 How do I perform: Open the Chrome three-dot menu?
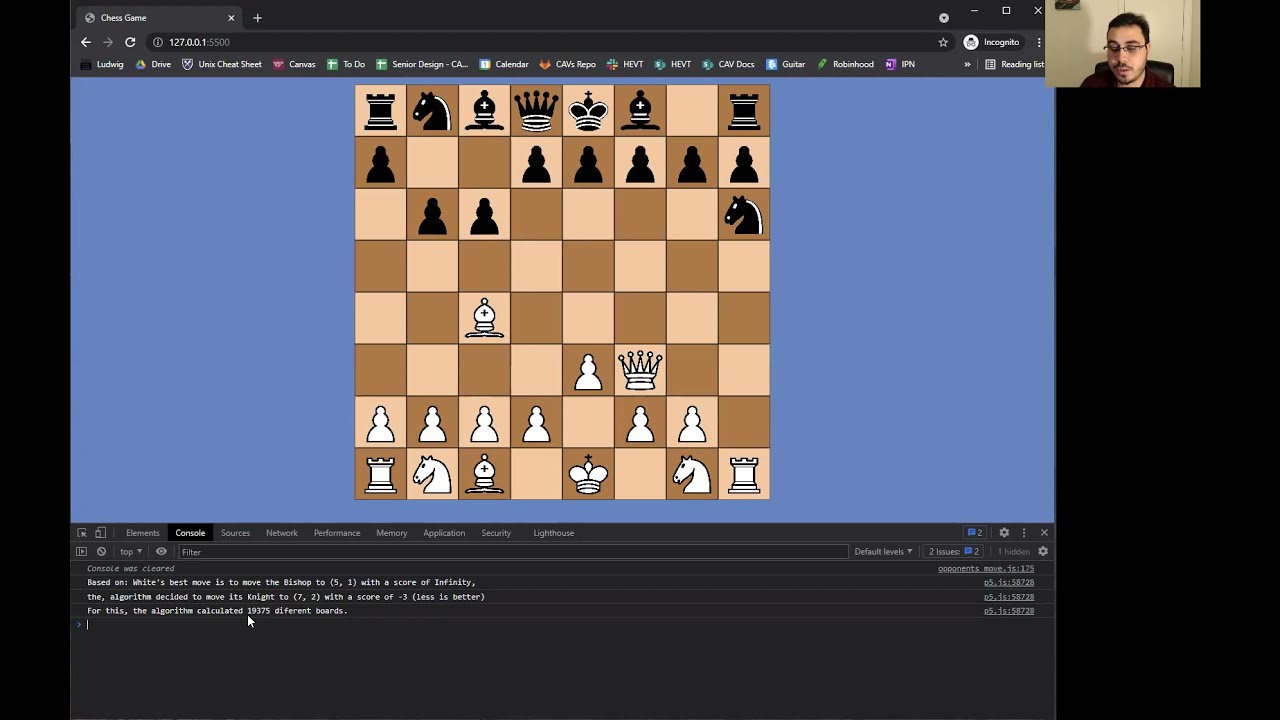(x=1039, y=42)
